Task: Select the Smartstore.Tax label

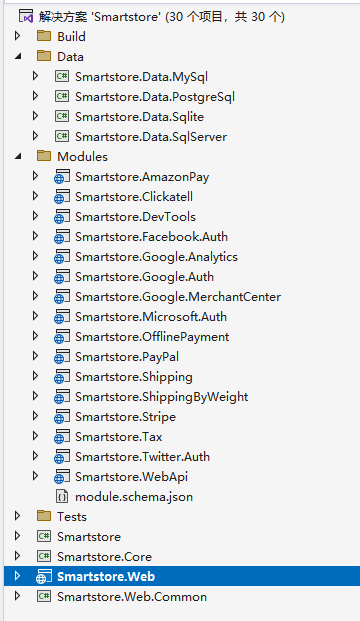Action: point(119,437)
